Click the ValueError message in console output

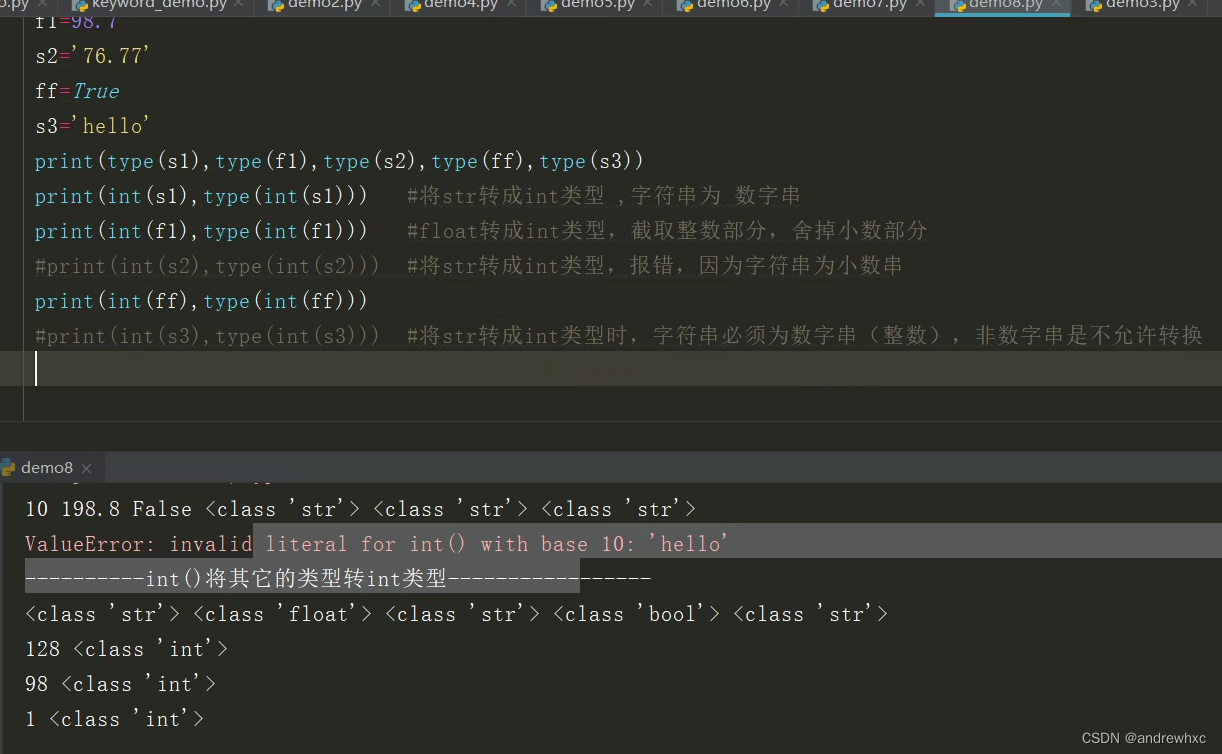tap(377, 544)
